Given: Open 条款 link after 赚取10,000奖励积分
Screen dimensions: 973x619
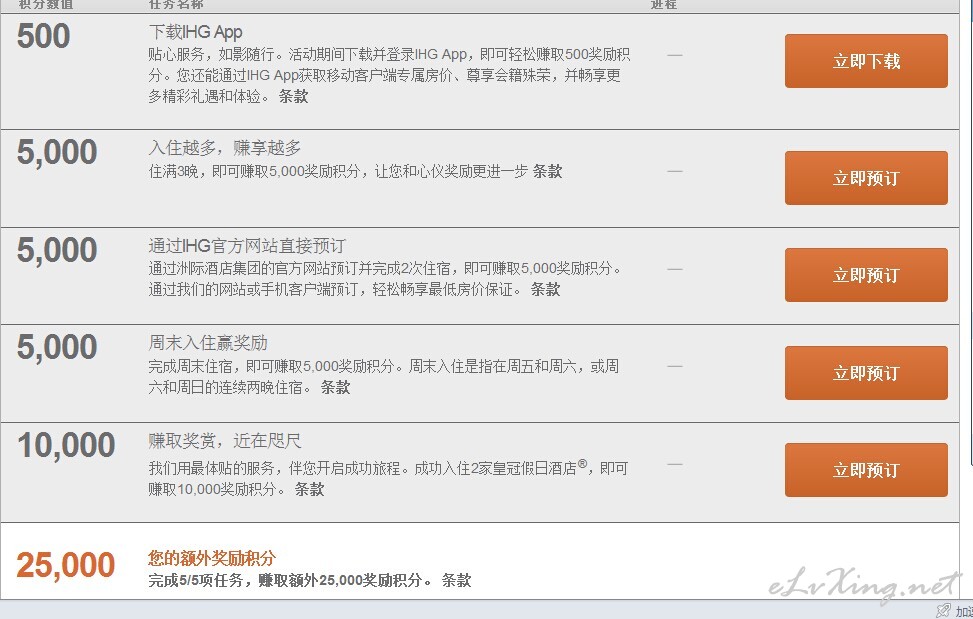Looking at the screenshot, I should coord(309,489).
